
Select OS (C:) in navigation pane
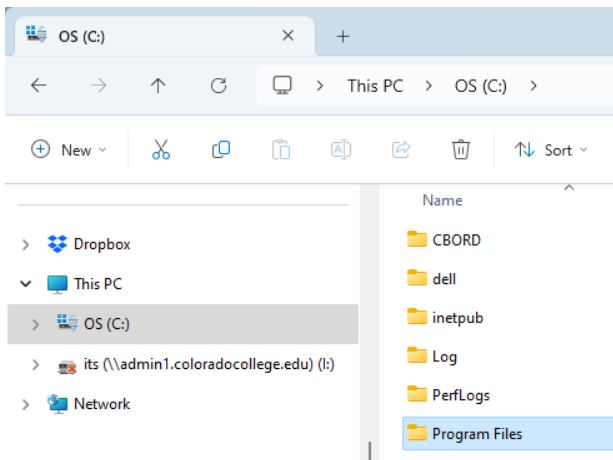(183, 324)
